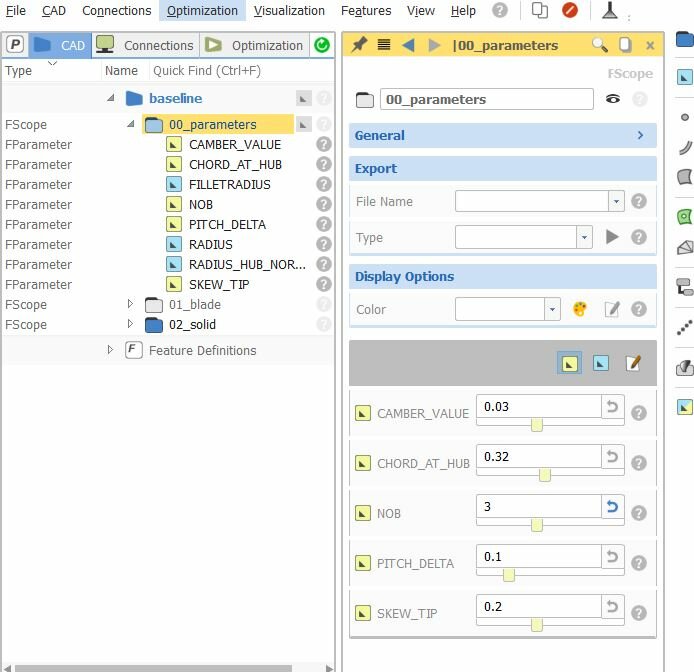The width and height of the screenshot is (694, 672).
Task: Navigate back with blue left arrow
Action: pos(408,45)
